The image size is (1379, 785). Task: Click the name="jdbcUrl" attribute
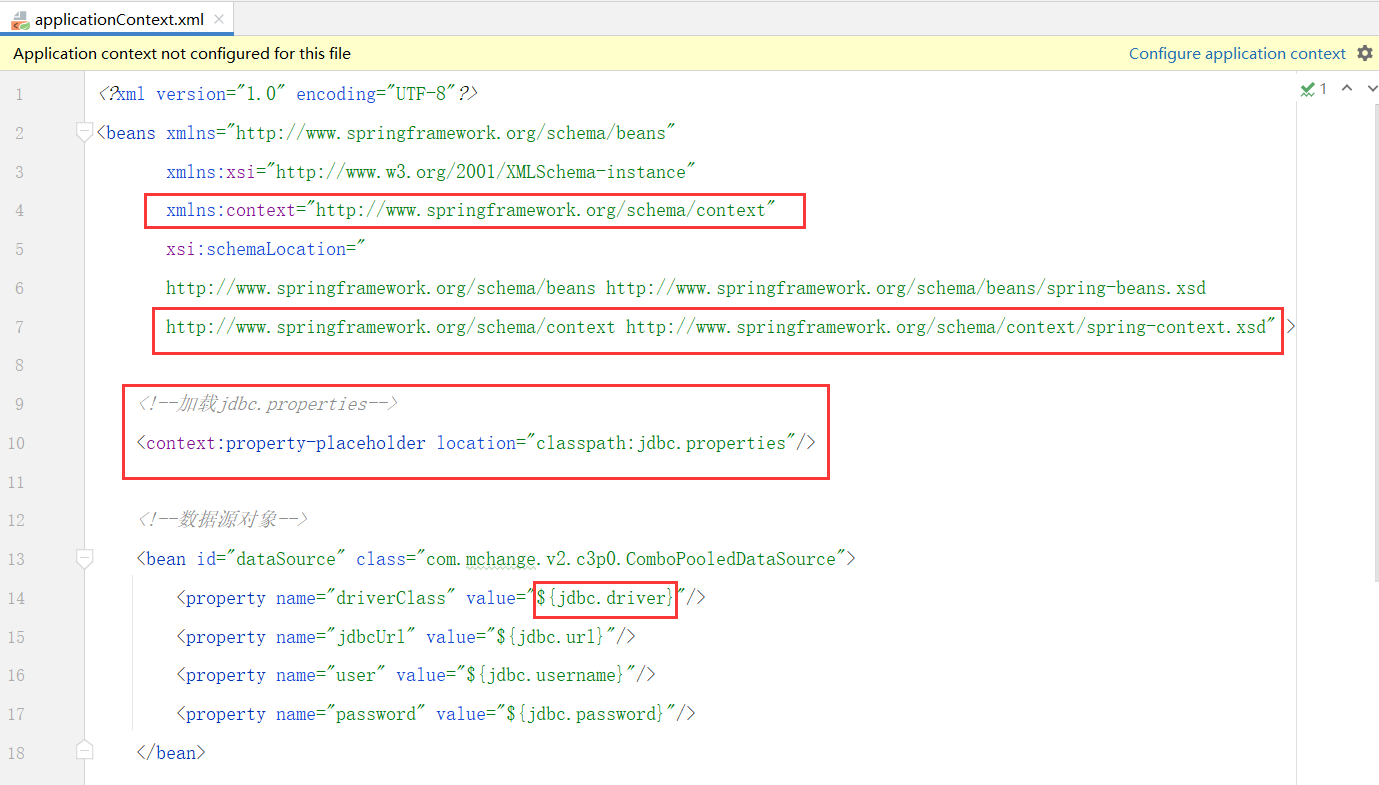(346, 637)
